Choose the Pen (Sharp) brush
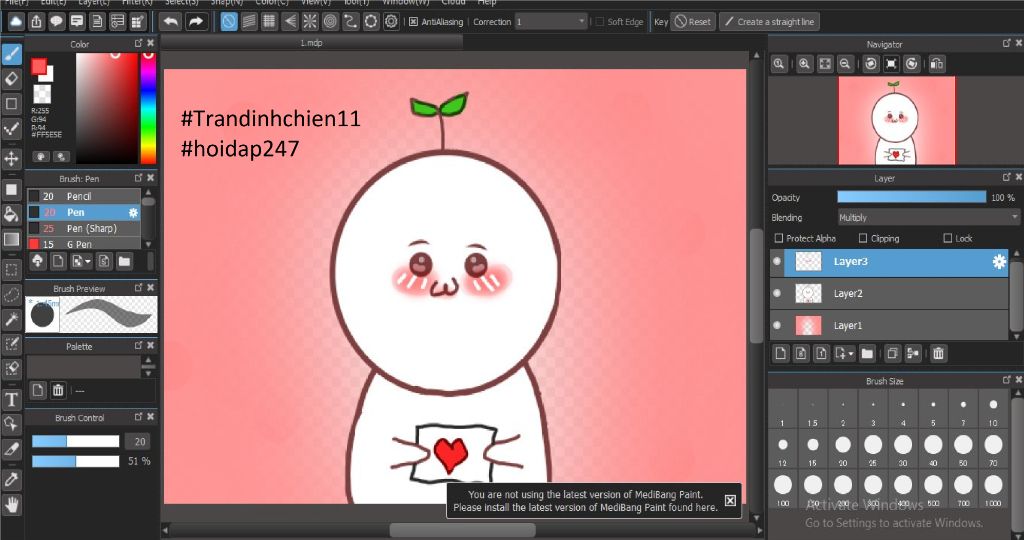 (x=84, y=229)
